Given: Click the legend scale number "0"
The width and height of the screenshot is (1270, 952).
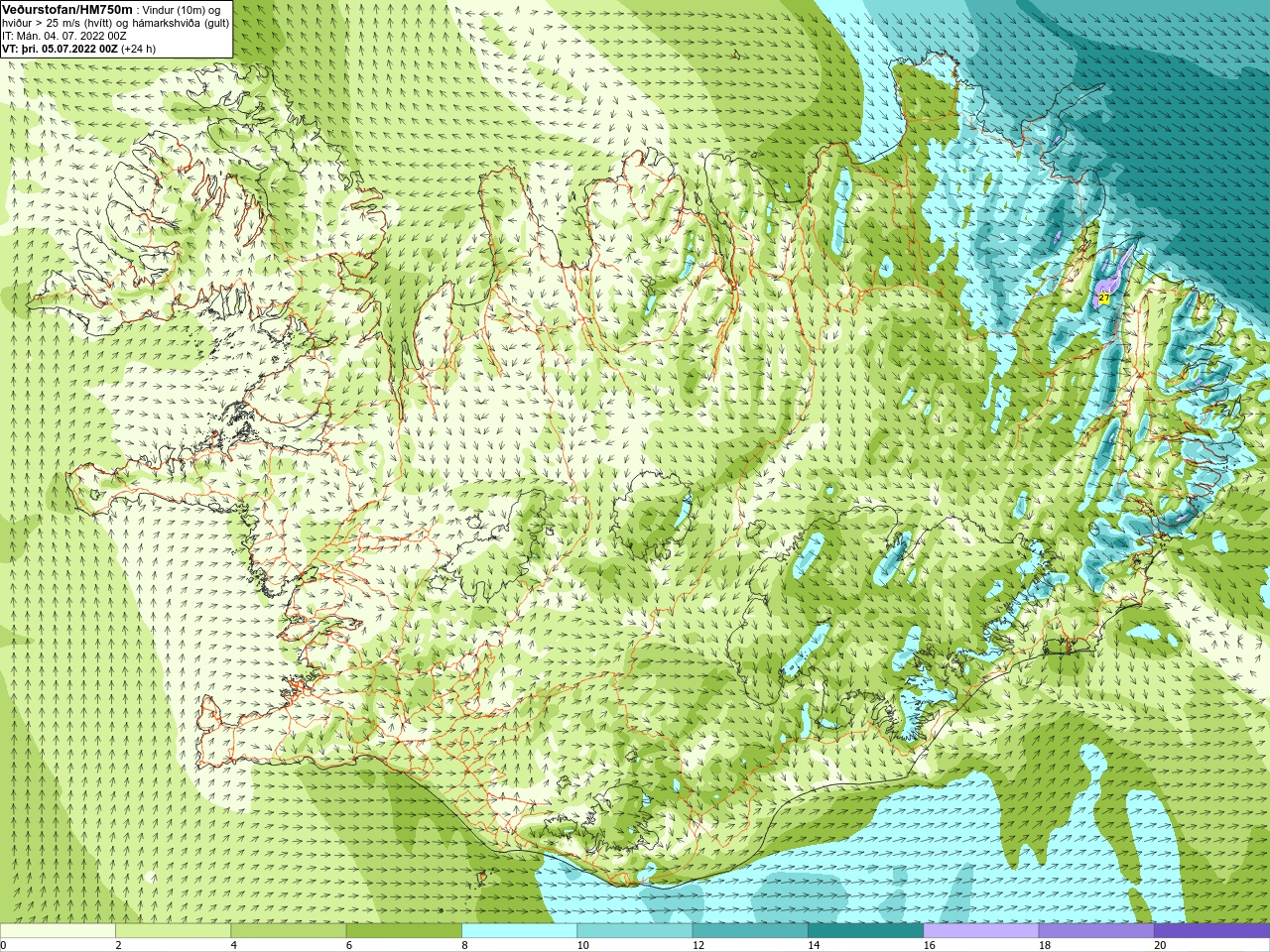Looking at the screenshot, I should [x=3, y=945].
